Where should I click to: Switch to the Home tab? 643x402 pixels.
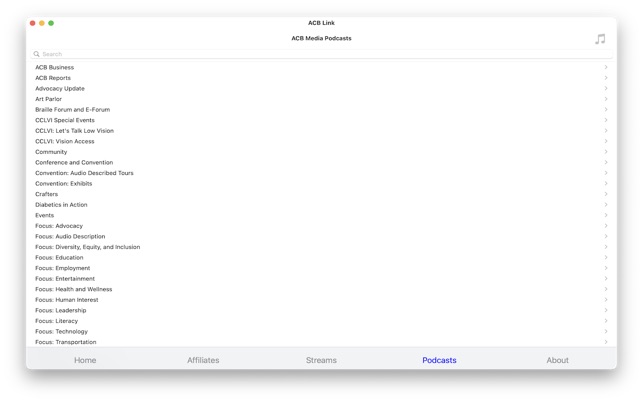[85, 360]
